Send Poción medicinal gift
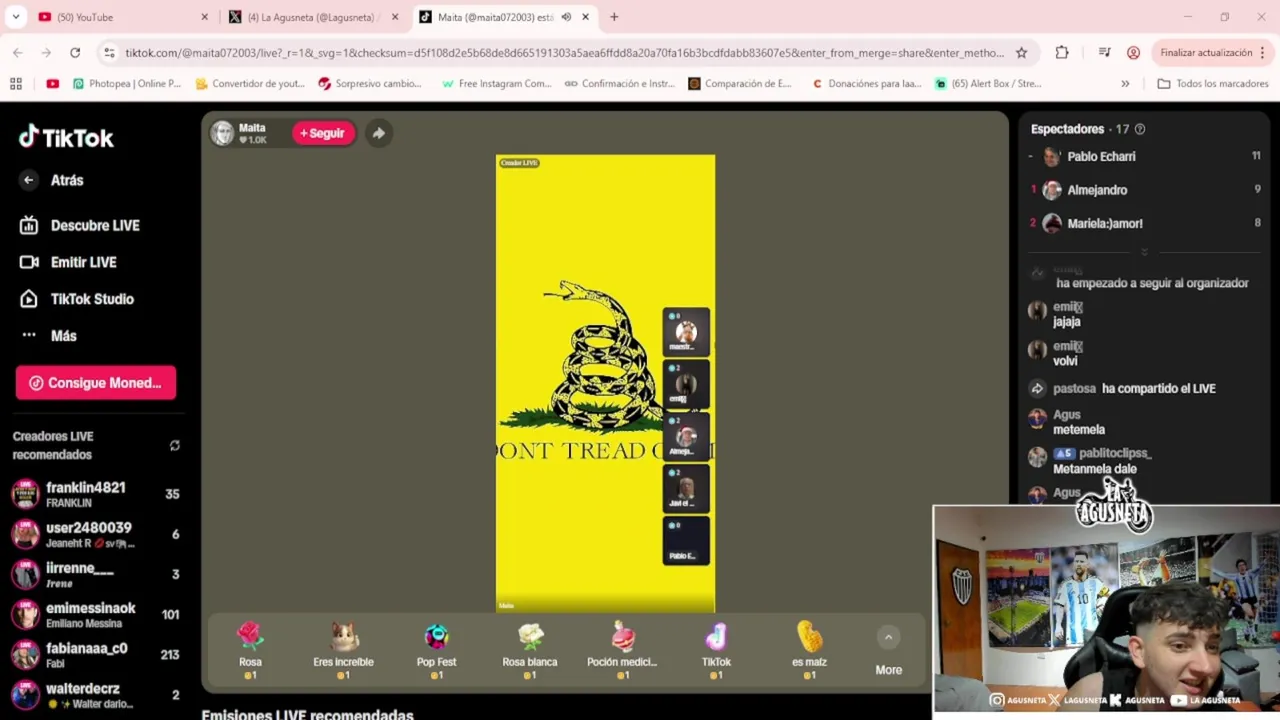The image size is (1280, 720). (x=622, y=651)
